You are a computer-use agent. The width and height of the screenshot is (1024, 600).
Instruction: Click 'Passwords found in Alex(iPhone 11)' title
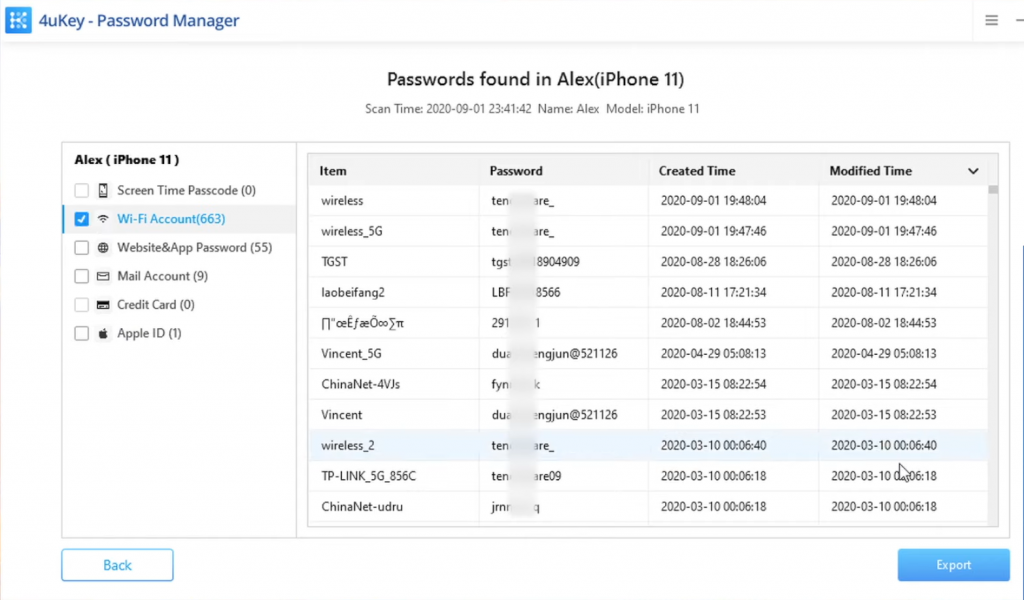536,79
